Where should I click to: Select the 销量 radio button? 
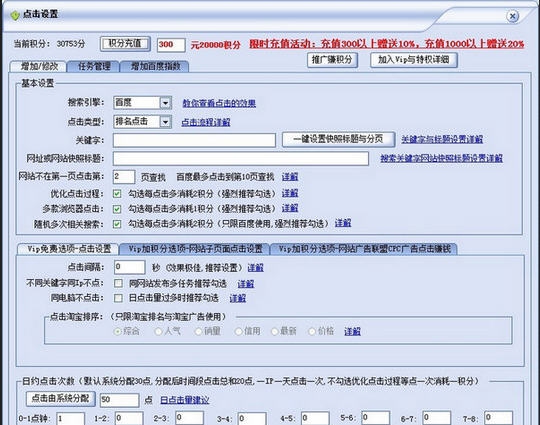[x=198, y=331]
